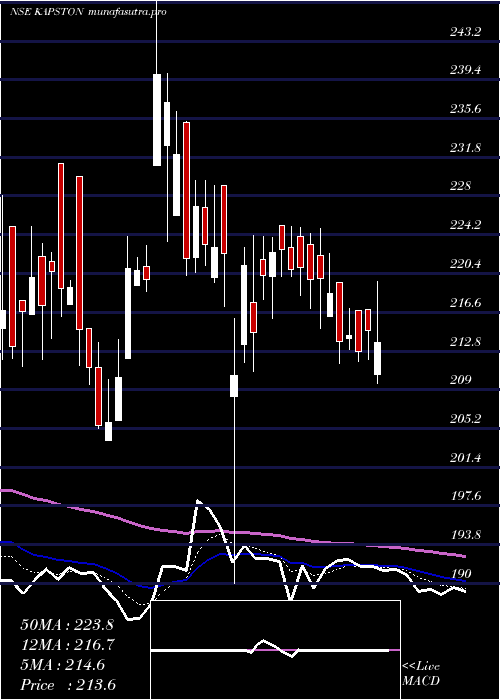The height and width of the screenshot is (700, 500).
Task: Click the Price : 213.6 readout
Action: pos(67,685)
